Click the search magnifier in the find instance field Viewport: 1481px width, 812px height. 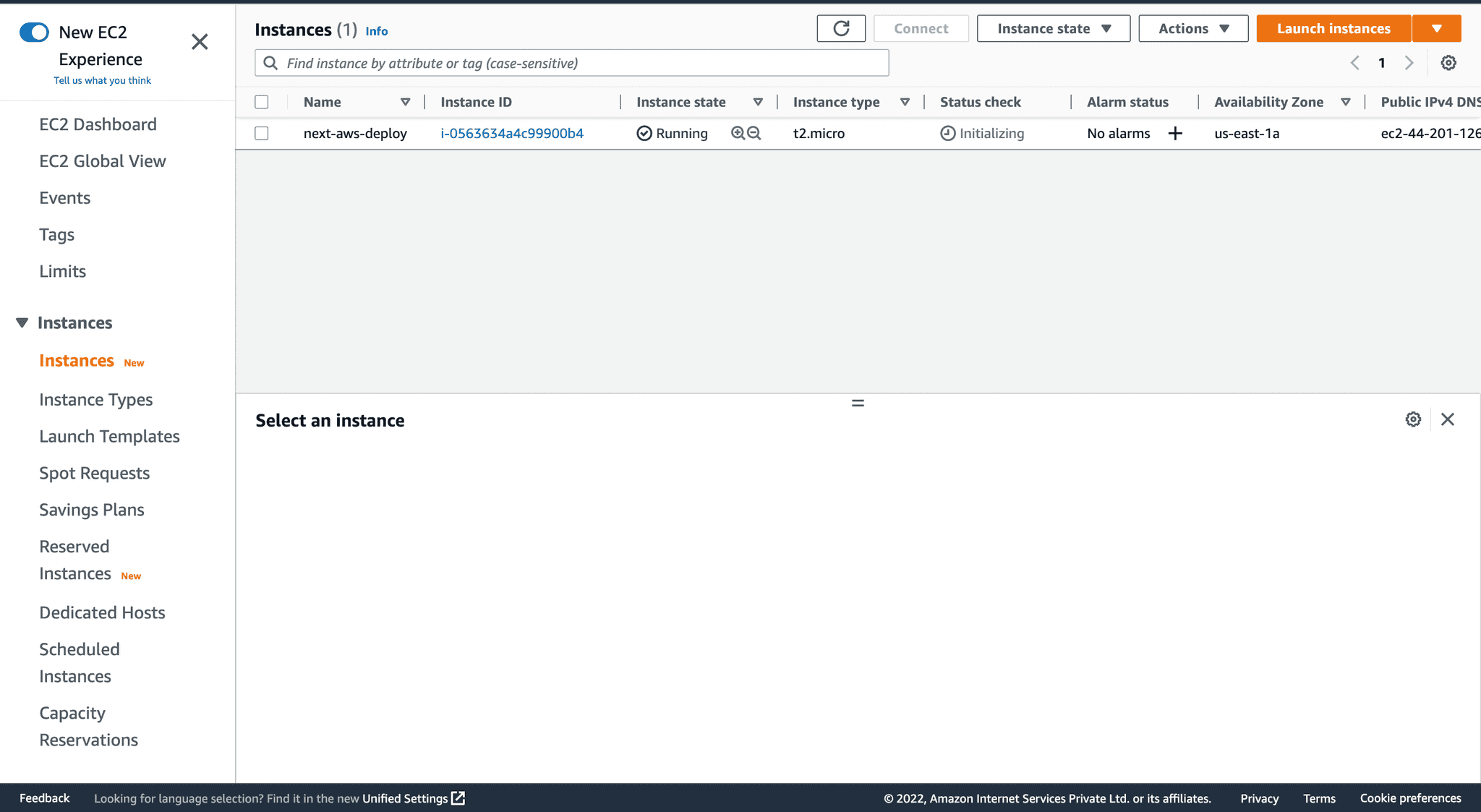(270, 63)
